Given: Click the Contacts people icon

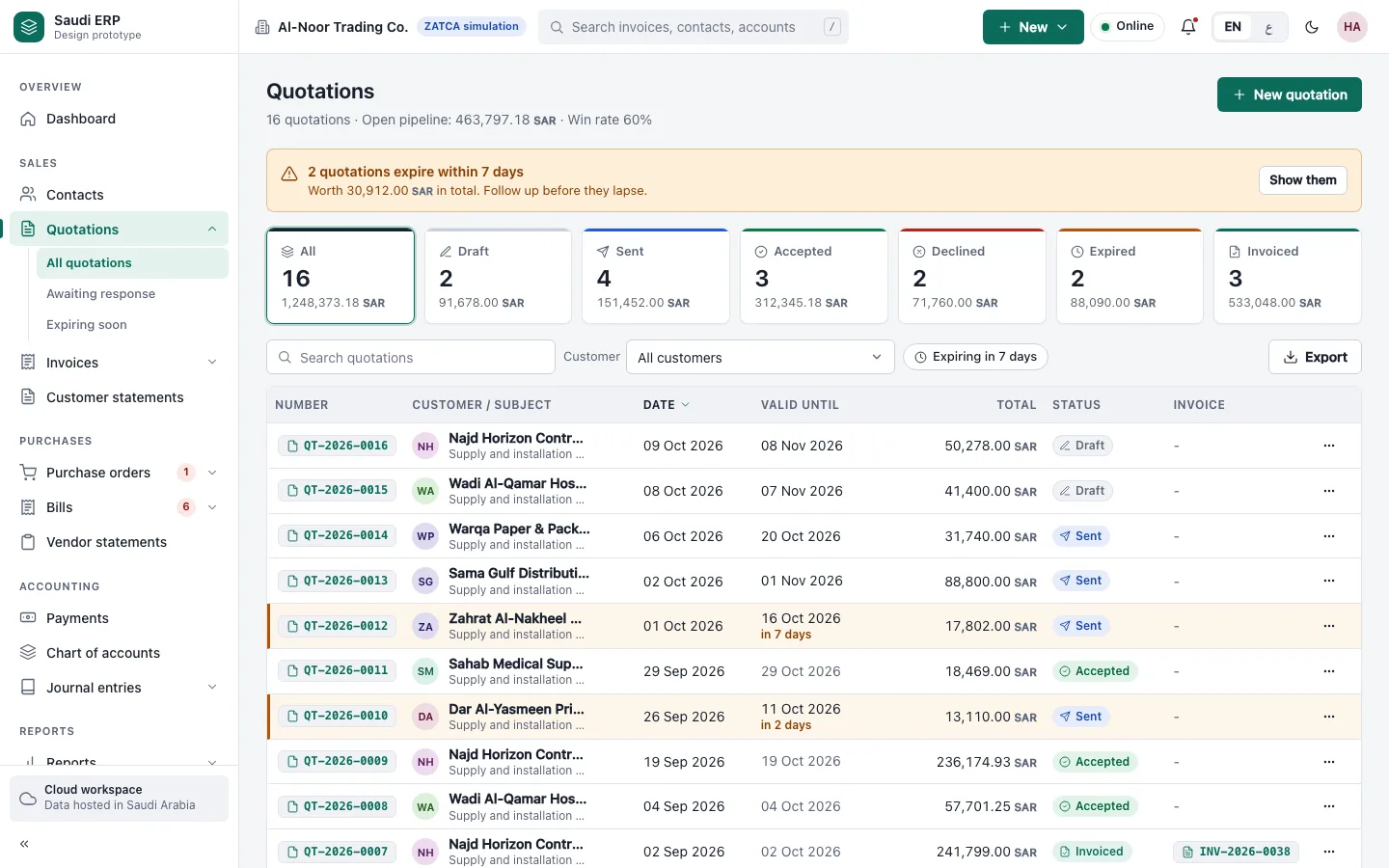Looking at the screenshot, I should click(x=28, y=195).
